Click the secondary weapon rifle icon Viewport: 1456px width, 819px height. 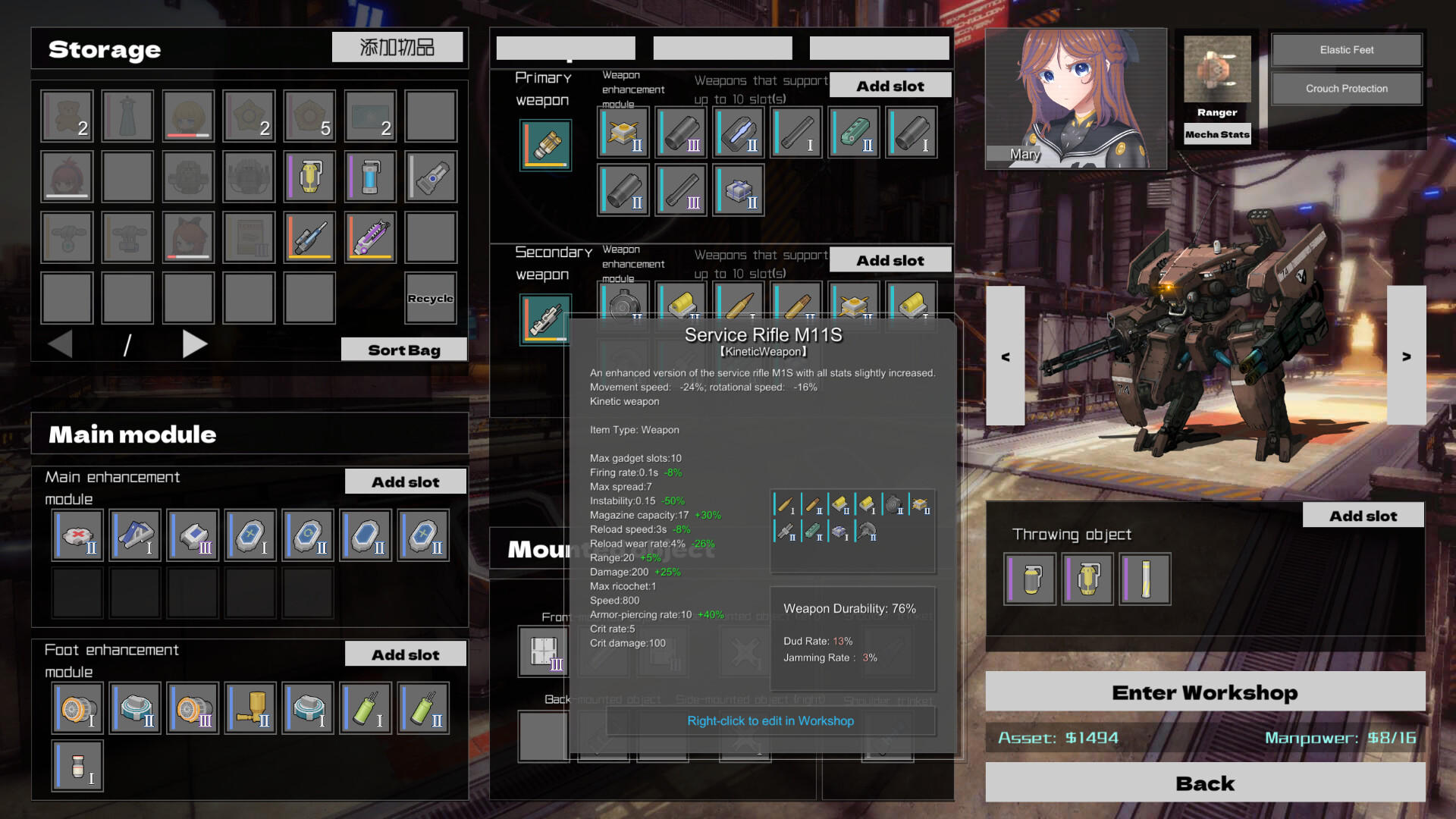pos(545,318)
